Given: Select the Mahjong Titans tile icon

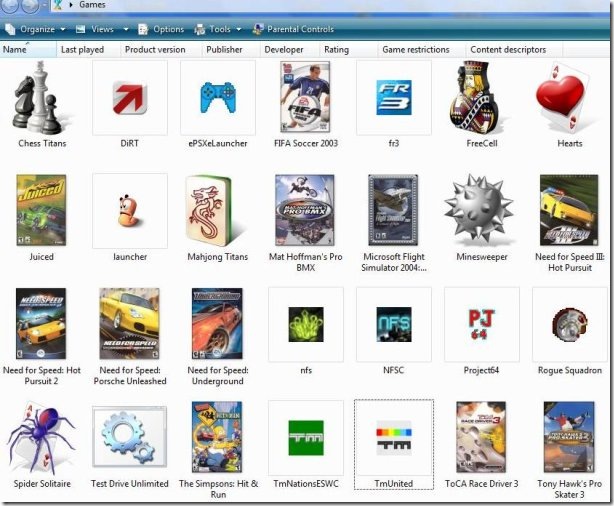Looking at the screenshot, I should 212,211.
